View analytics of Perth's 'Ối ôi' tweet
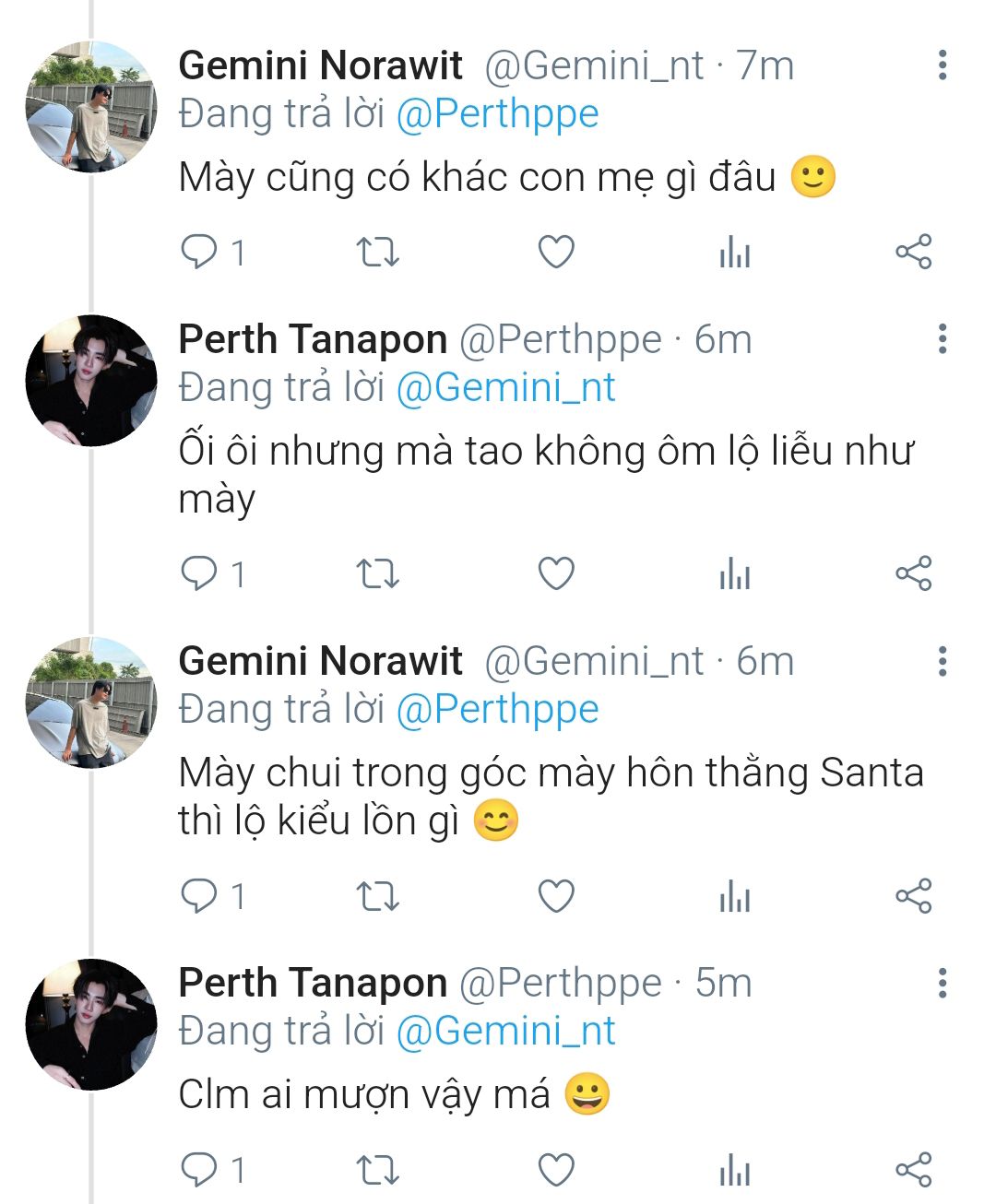 (735, 574)
